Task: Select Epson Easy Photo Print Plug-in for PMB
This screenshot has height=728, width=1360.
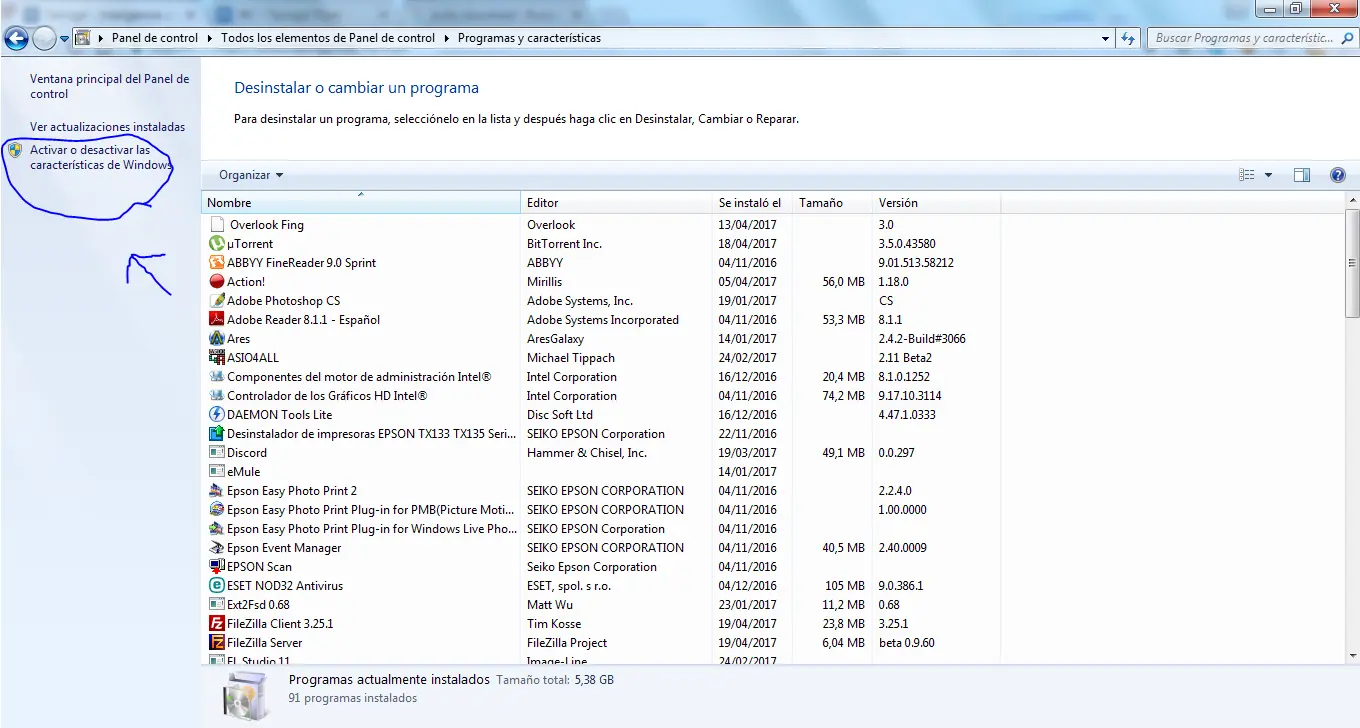Action: [x=371, y=510]
